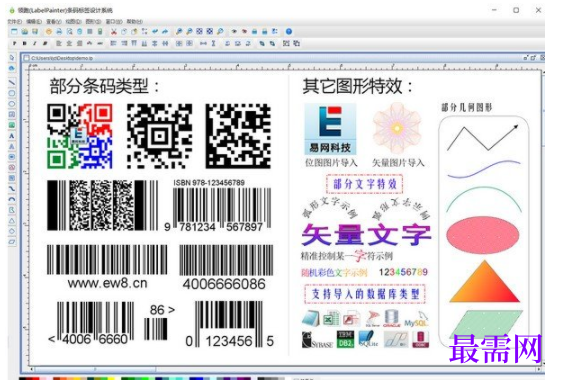The image size is (561, 380).
Task: Select the orange gradient triangle shape
Action: 484,282
